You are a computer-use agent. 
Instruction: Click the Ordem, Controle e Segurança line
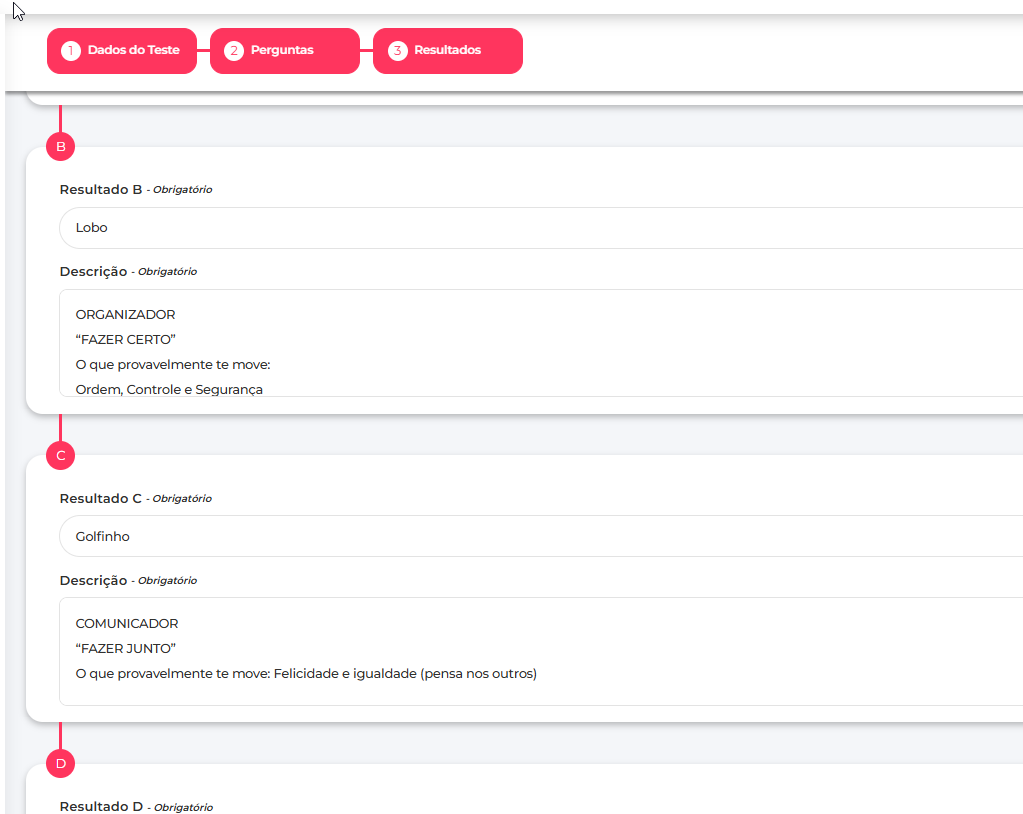(169, 390)
